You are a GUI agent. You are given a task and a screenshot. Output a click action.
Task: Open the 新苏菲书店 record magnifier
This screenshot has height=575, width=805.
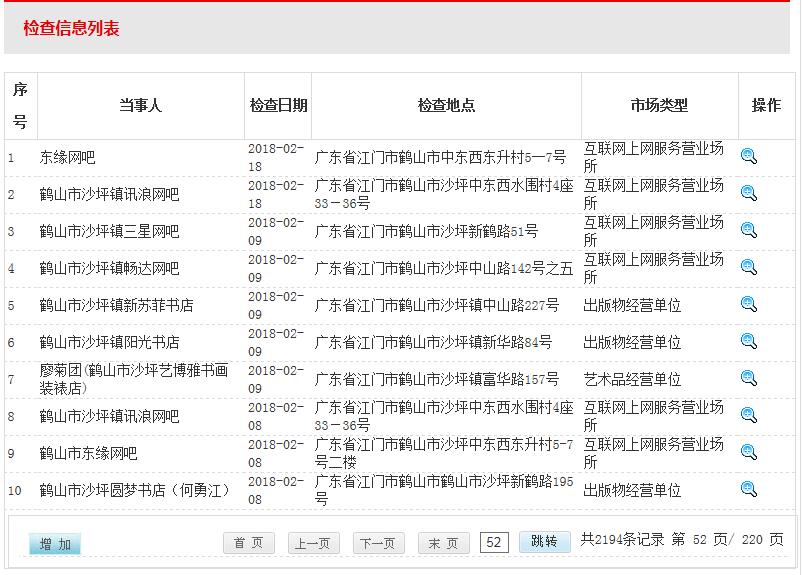pyautogui.click(x=749, y=304)
